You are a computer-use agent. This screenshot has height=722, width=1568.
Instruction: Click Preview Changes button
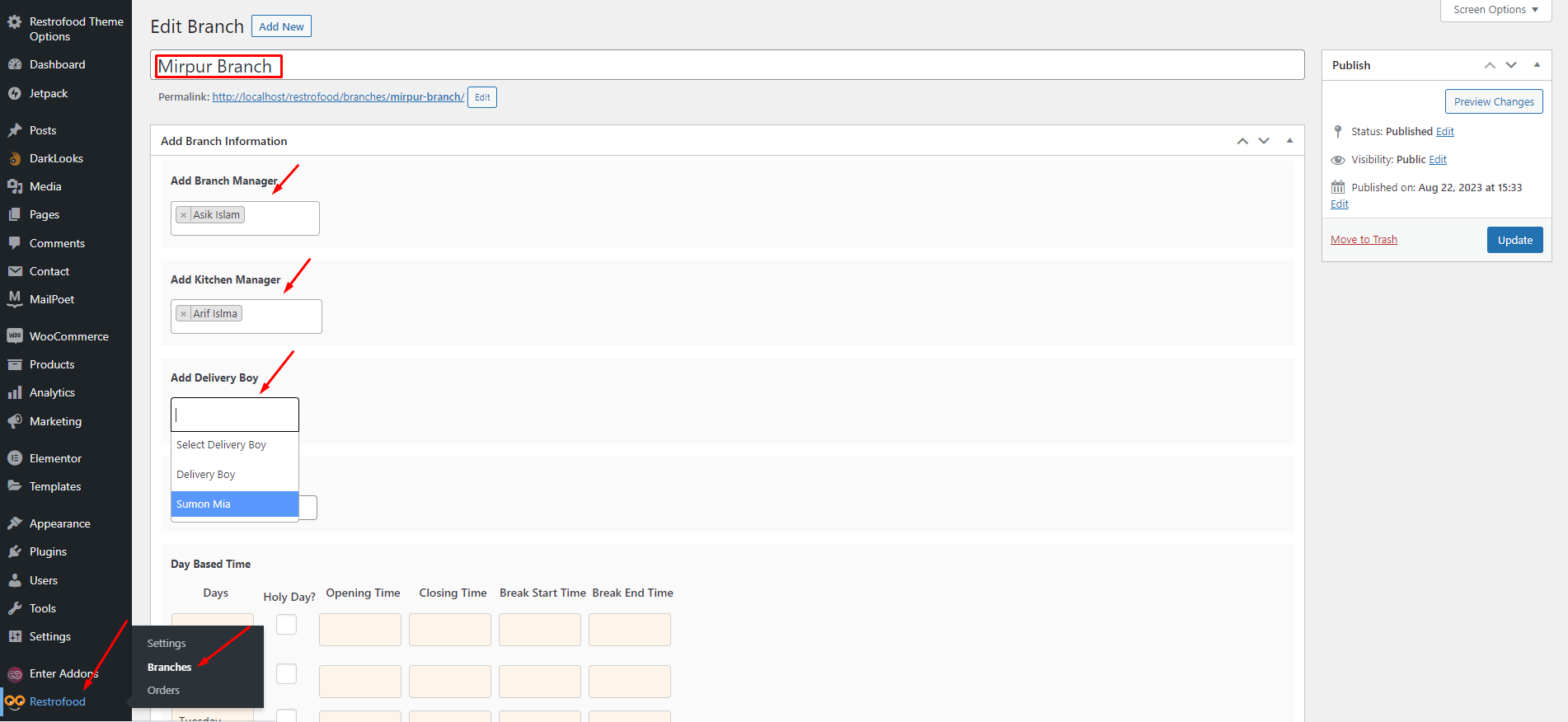click(1494, 101)
